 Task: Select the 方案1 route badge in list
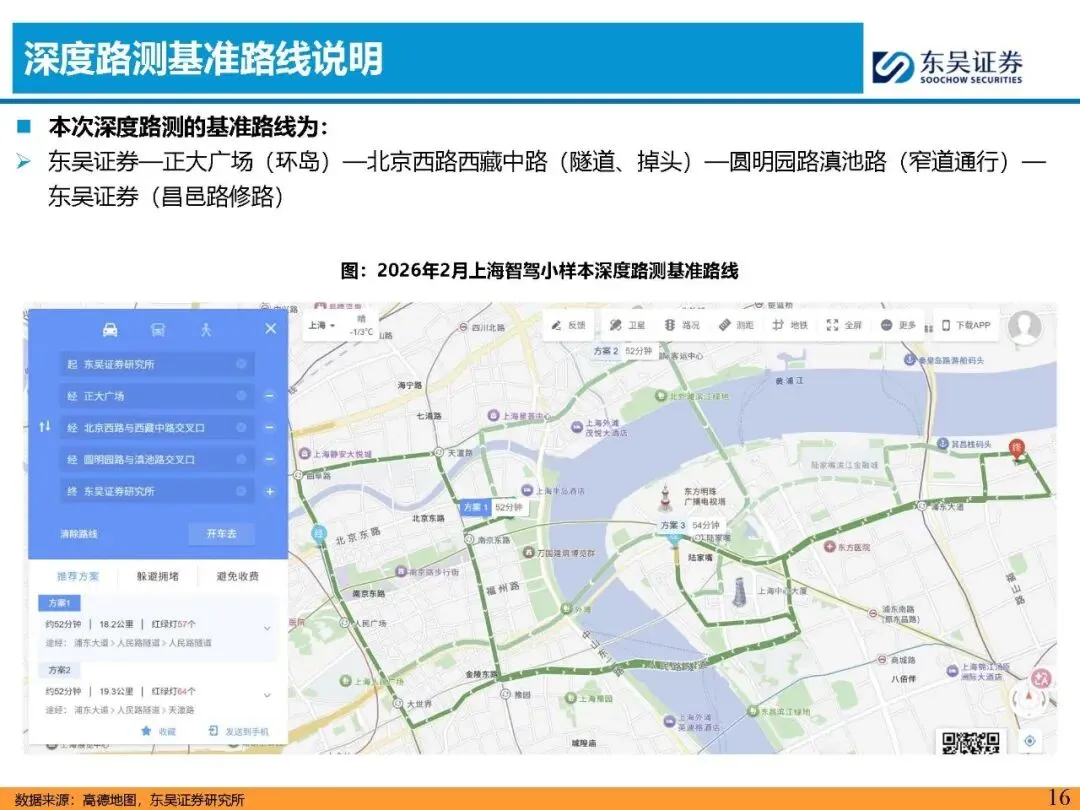[59, 603]
